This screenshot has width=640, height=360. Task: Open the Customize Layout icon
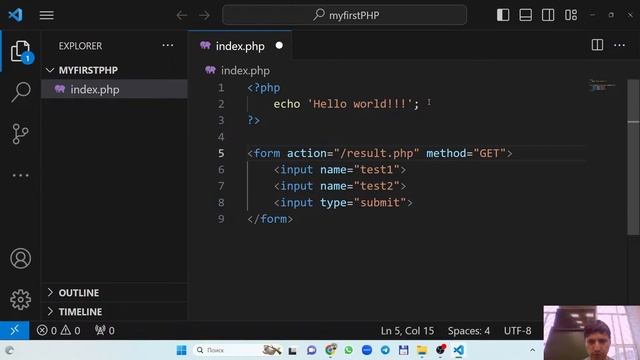tap(571, 15)
